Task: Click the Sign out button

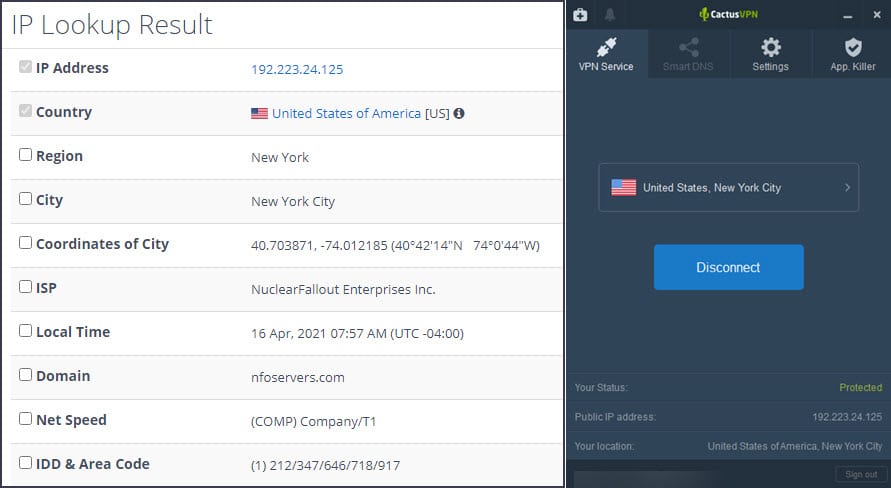Action: click(x=861, y=474)
